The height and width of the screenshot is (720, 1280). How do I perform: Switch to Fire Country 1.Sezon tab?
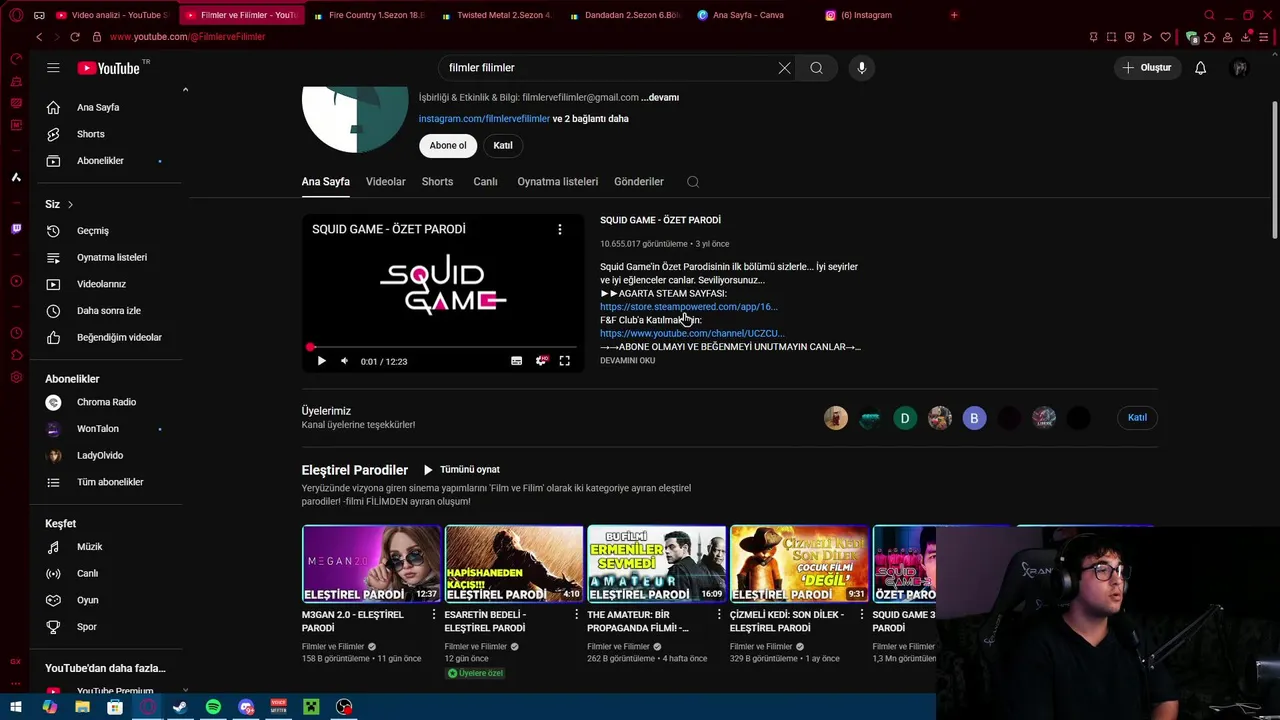[369, 15]
